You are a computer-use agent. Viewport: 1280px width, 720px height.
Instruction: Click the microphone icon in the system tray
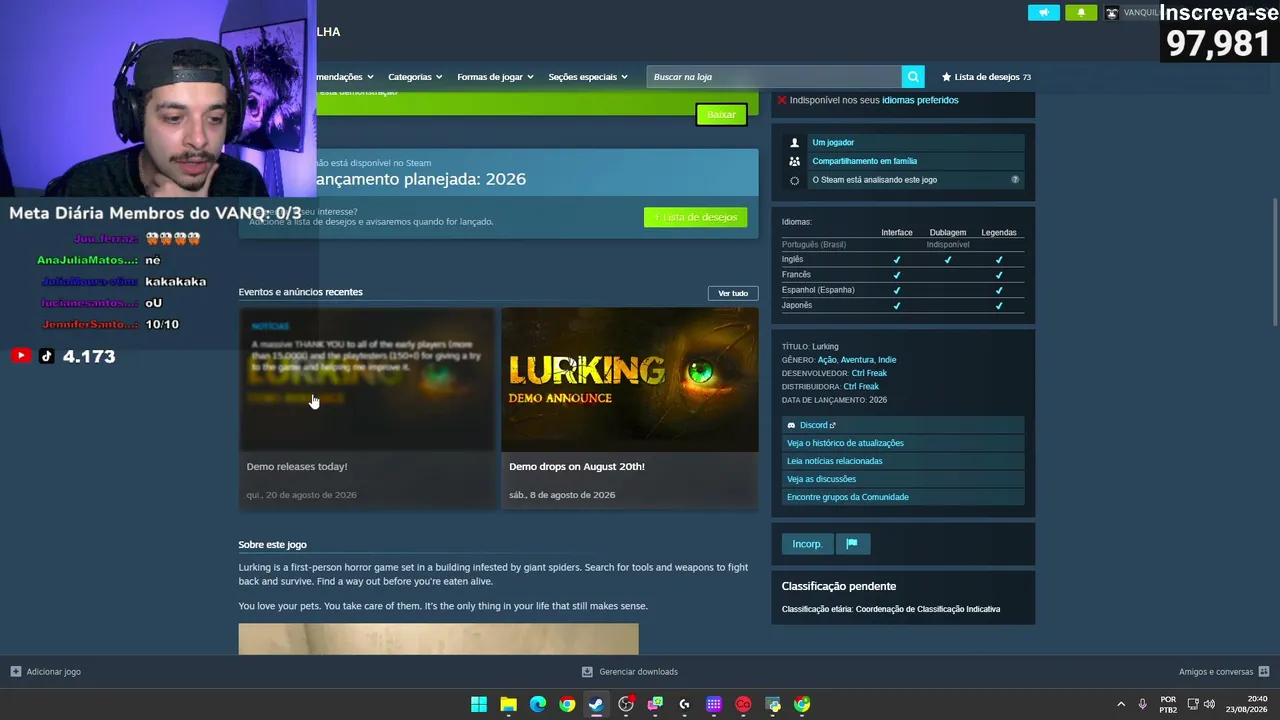pos(1142,704)
